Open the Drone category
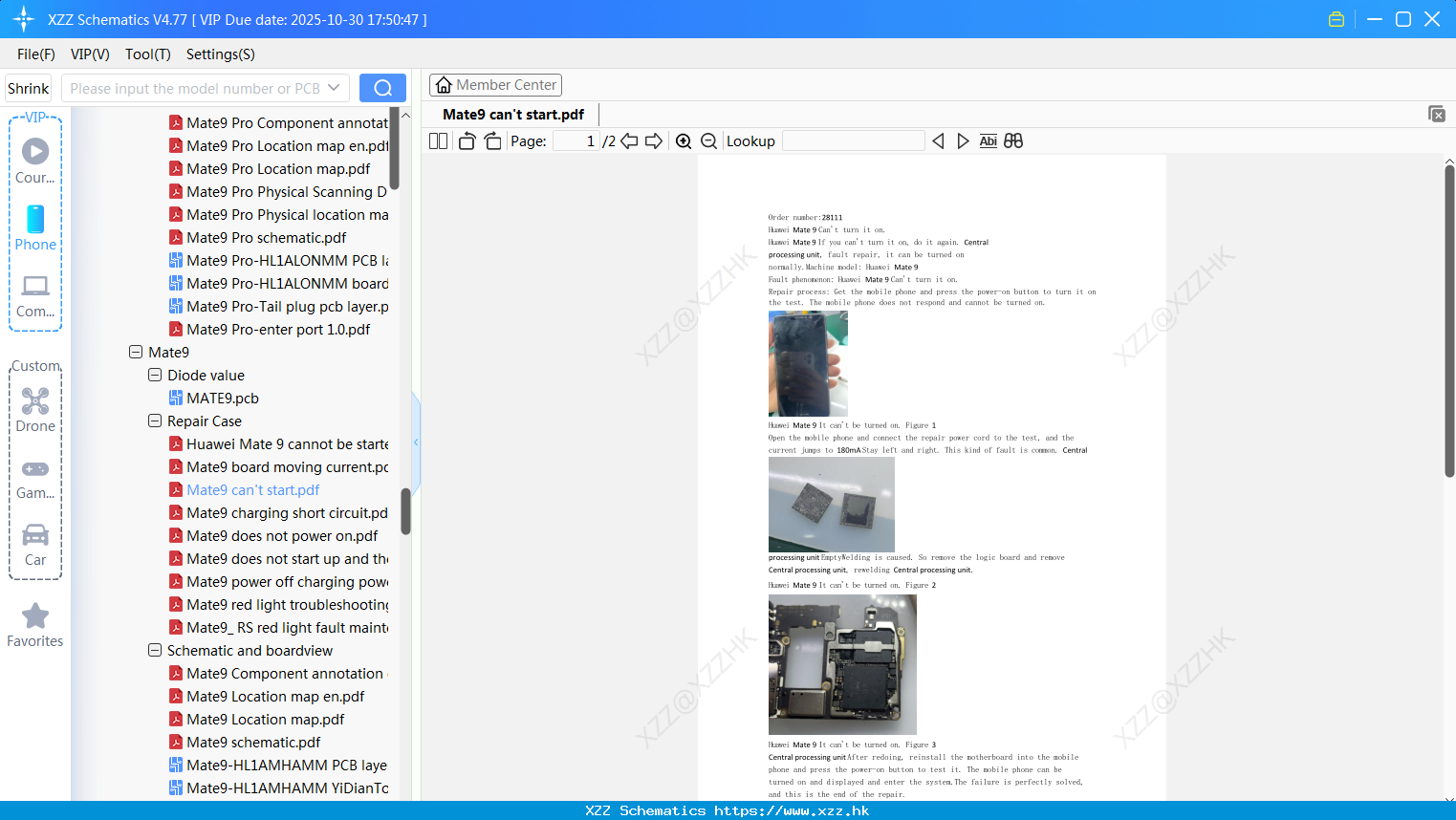The width and height of the screenshot is (1456, 820). (35, 410)
